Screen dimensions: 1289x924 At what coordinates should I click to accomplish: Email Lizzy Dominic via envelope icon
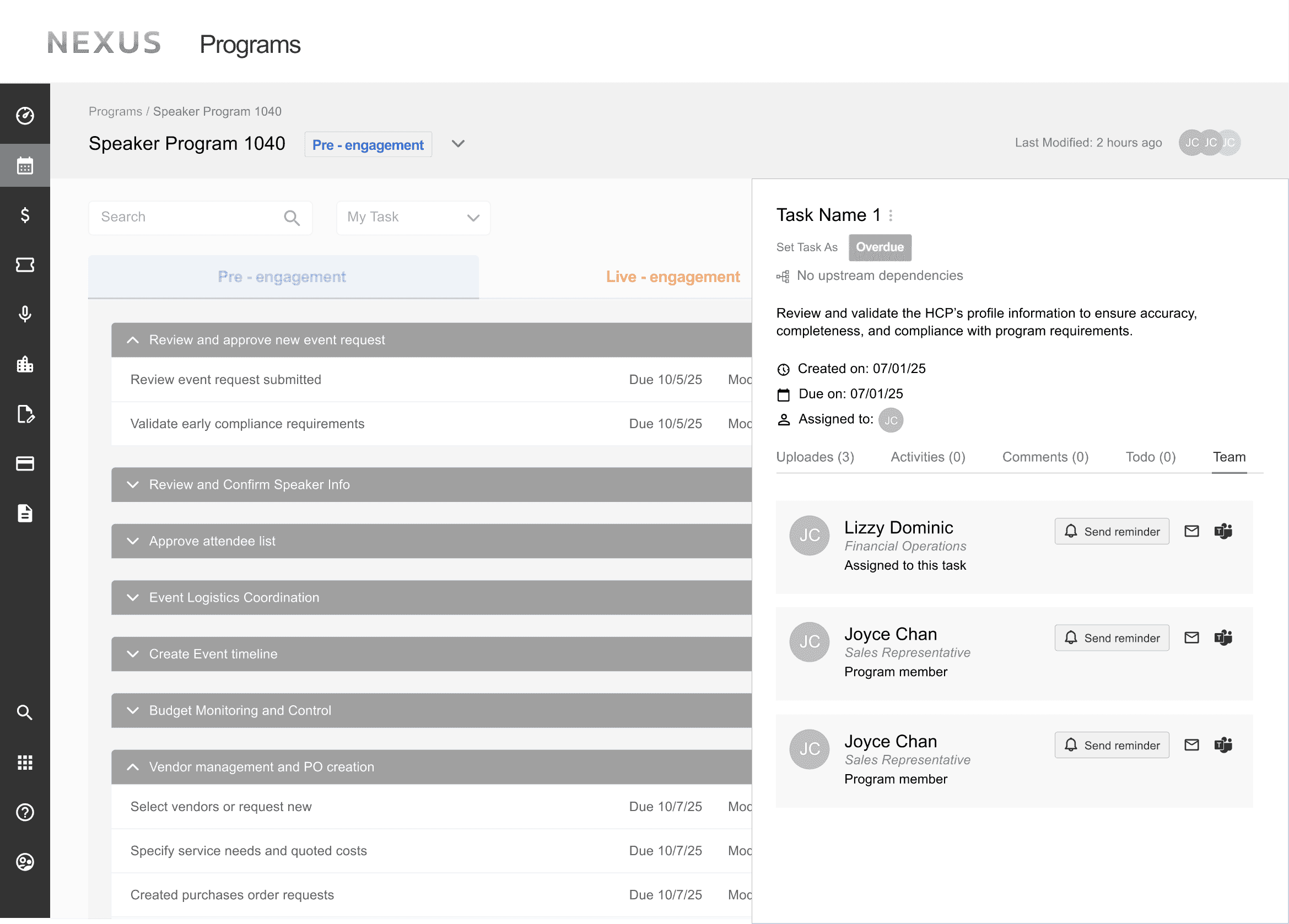(1191, 531)
